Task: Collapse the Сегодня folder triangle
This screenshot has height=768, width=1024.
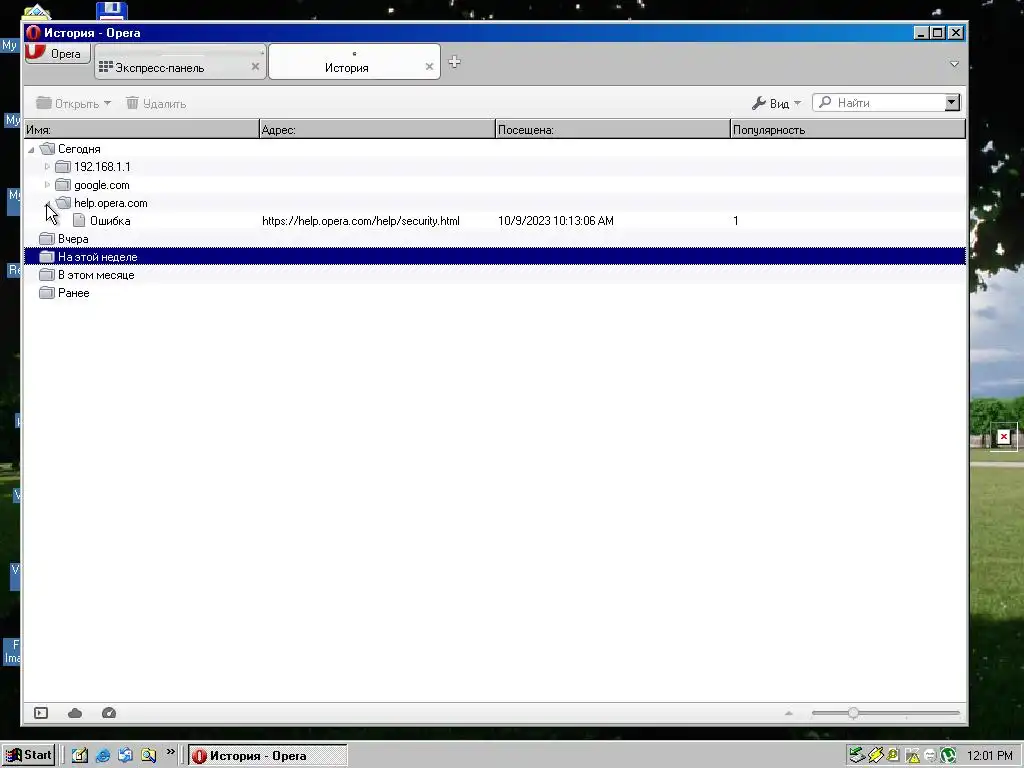Action: (31, 150)
